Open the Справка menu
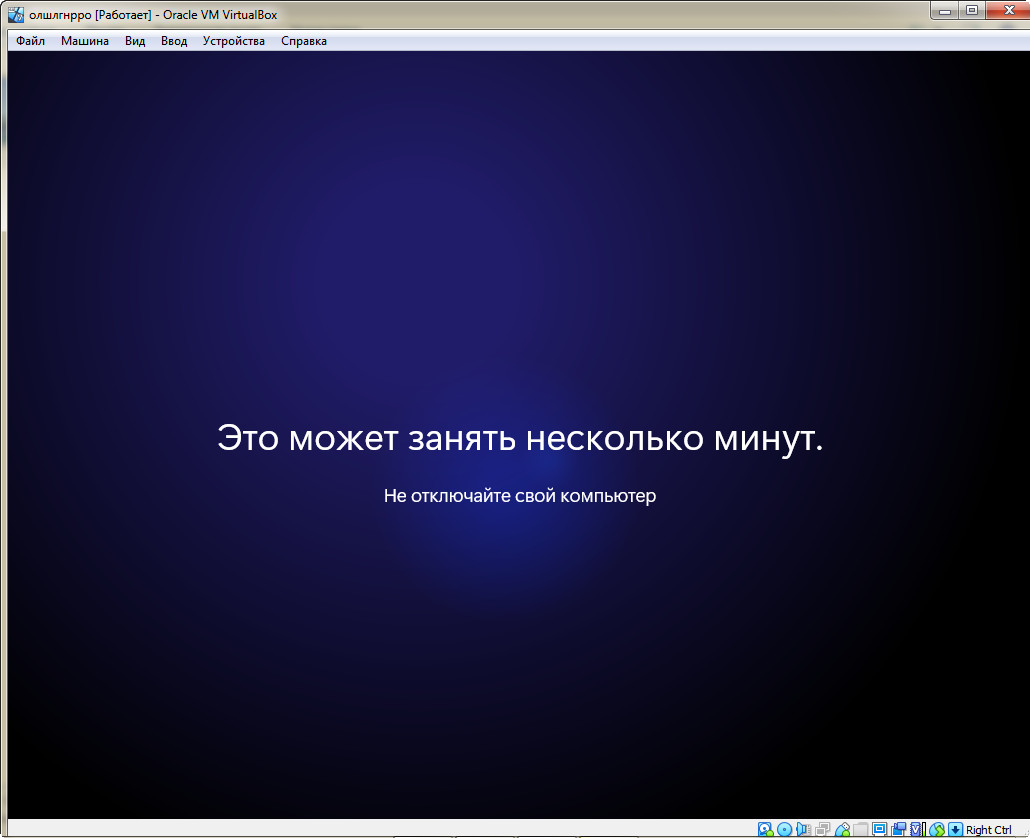This screenshot has height=838, width=1030. coord(303,41)
